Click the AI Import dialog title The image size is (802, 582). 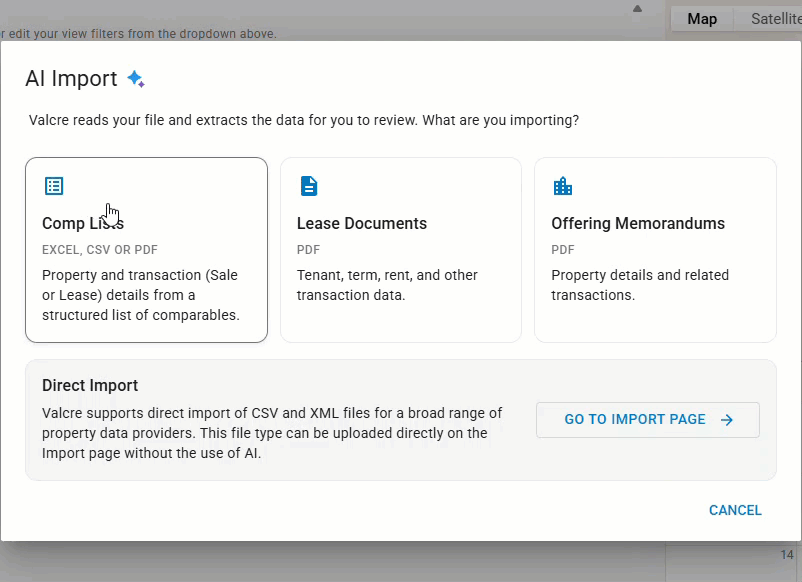72,79
